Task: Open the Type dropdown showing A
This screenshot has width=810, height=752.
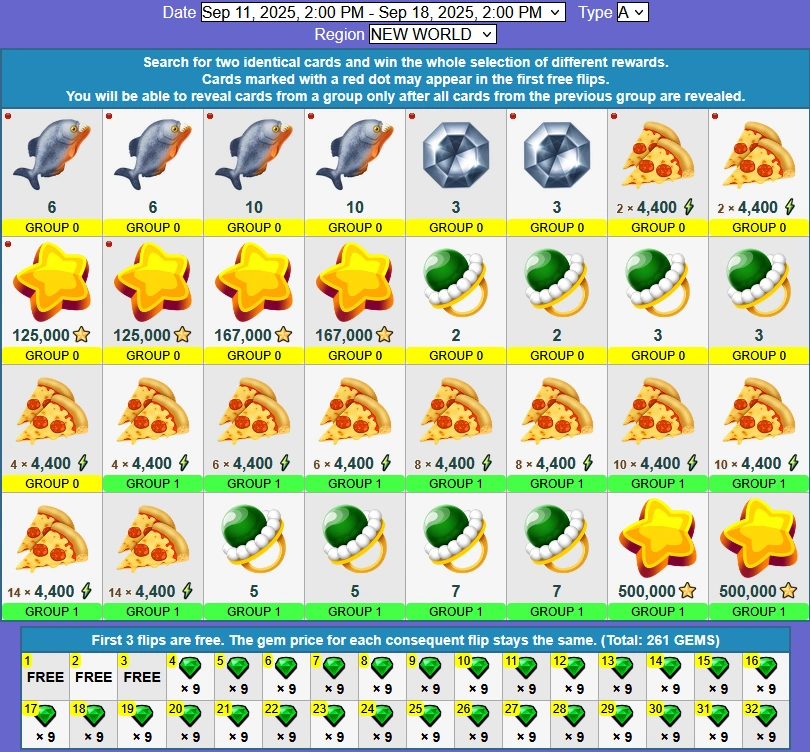Action: pos(632,12)
